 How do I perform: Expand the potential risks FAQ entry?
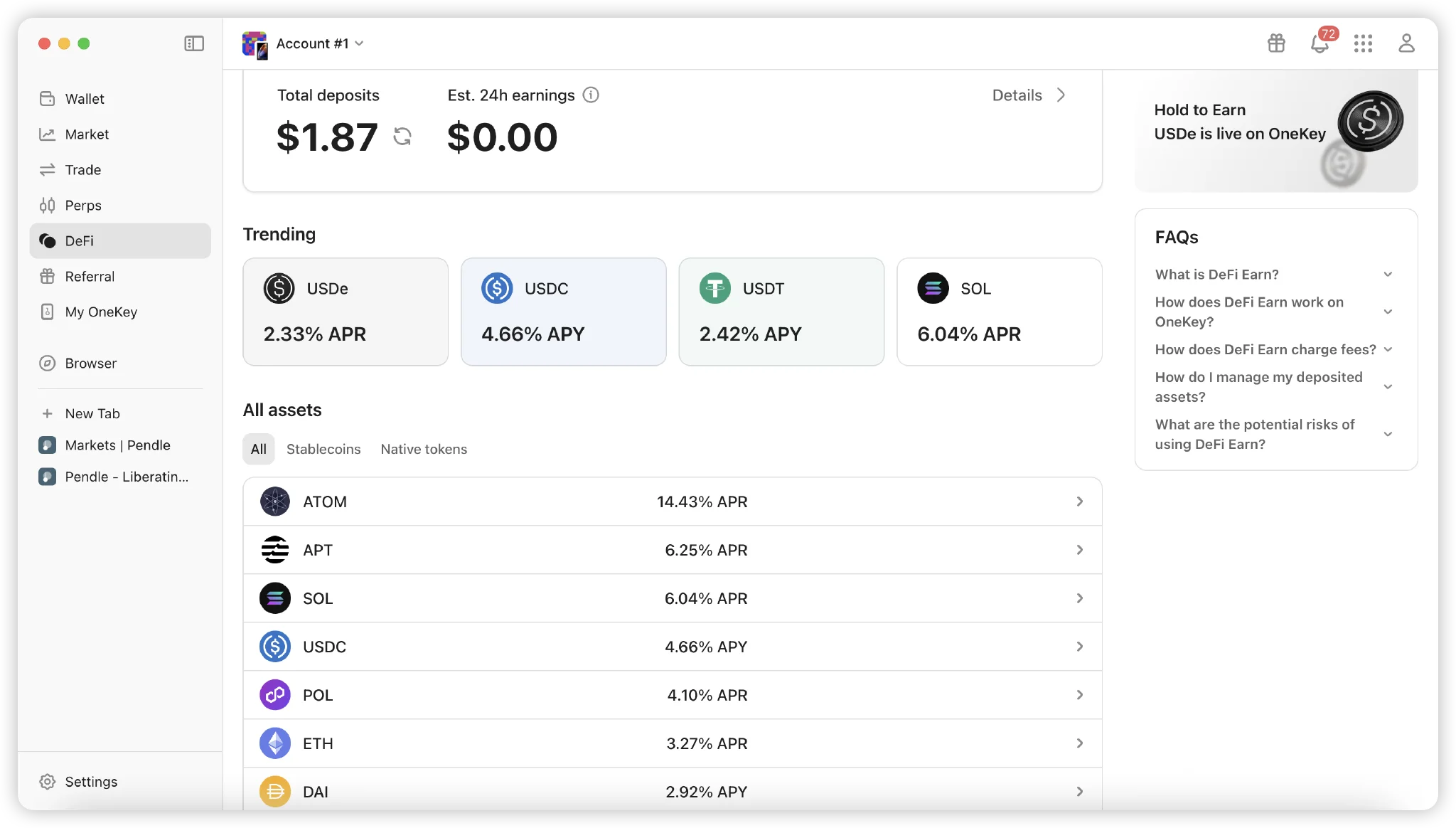click(1273, 434)
